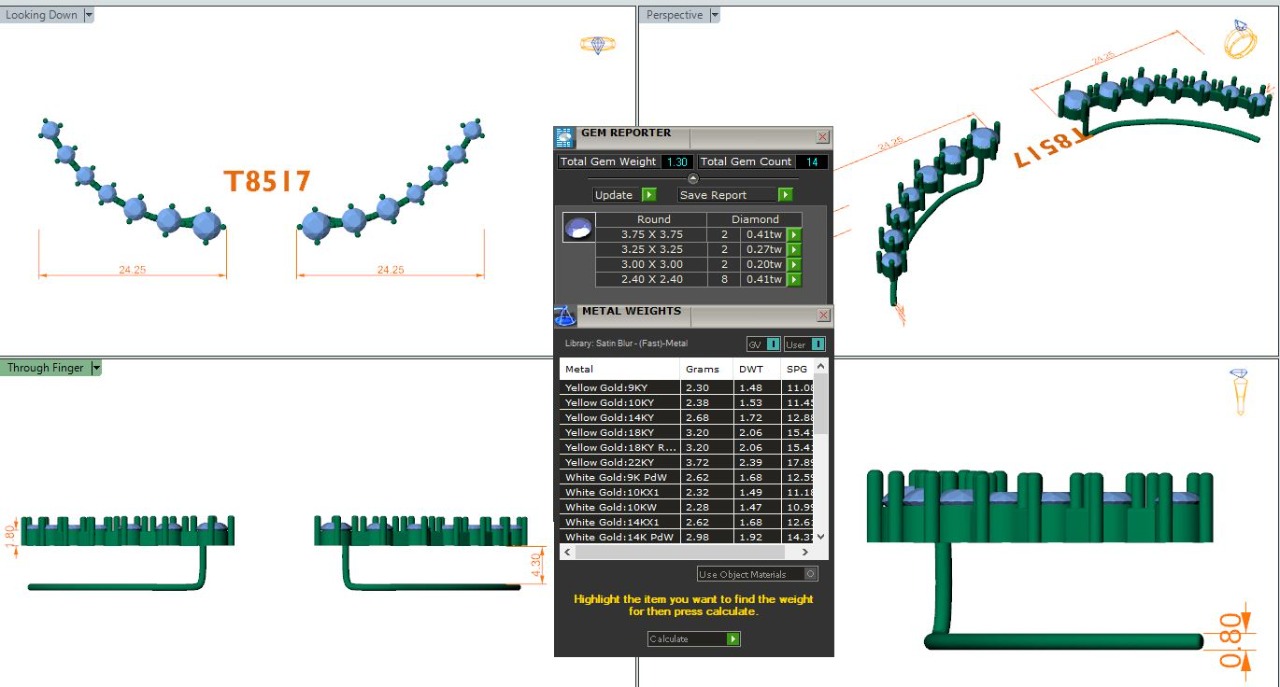
Task: Open the Perspective viewport dropdown
Action: coord(714,15)
